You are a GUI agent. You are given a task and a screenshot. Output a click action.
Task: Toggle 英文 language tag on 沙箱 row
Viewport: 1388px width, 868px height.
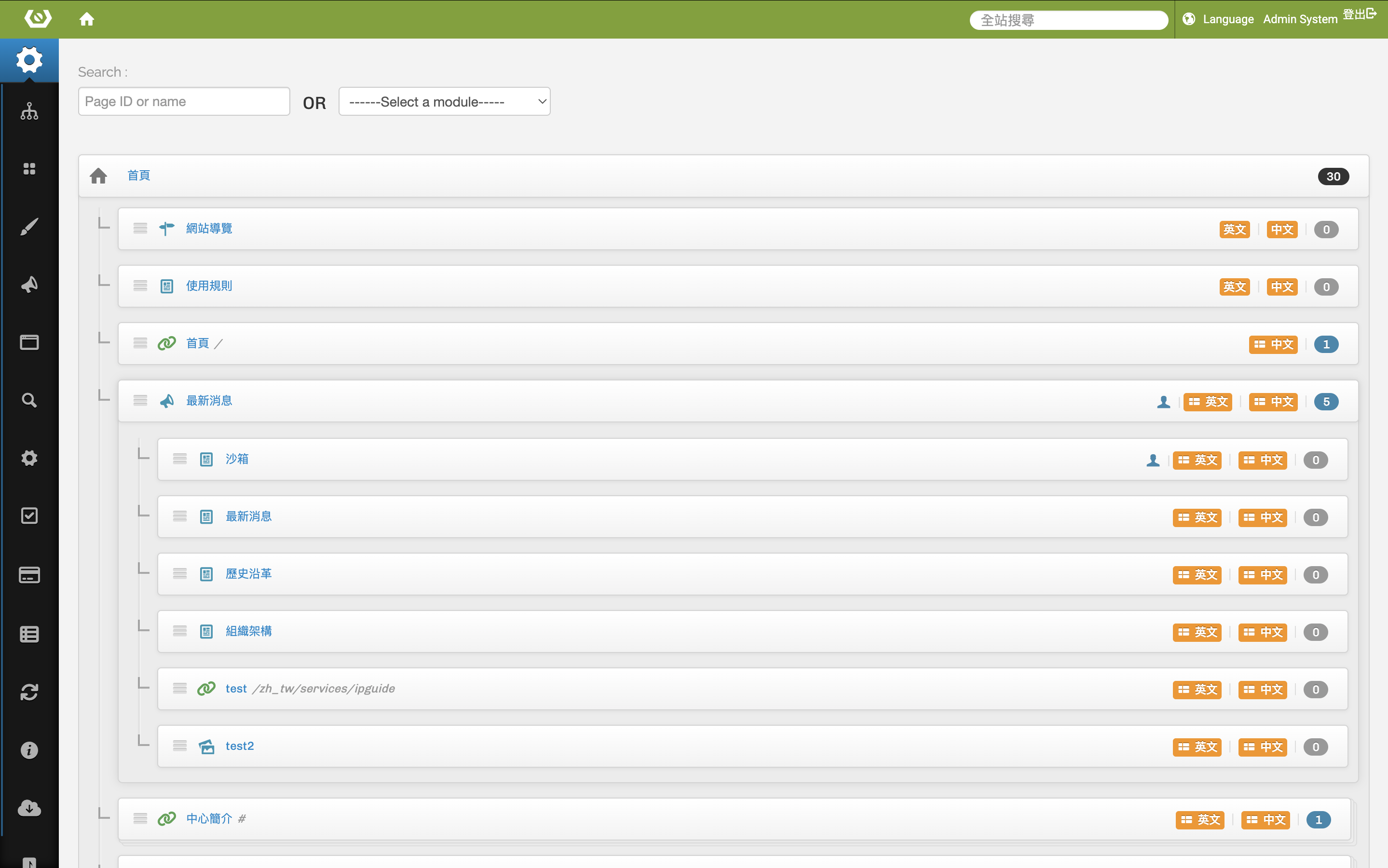pyautogui.click(x=1197, y=460)
